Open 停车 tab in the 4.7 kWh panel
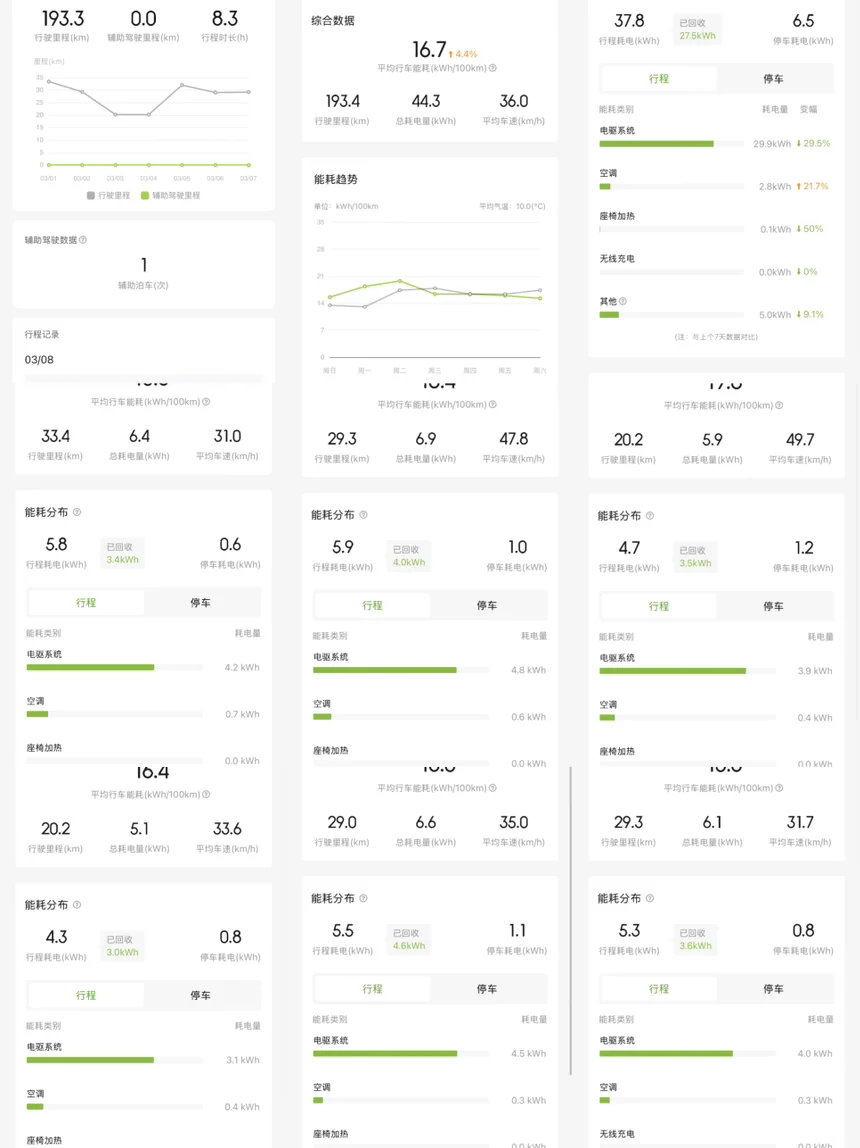The height and width of the screenshot is (1148, 860). point(773,606)
